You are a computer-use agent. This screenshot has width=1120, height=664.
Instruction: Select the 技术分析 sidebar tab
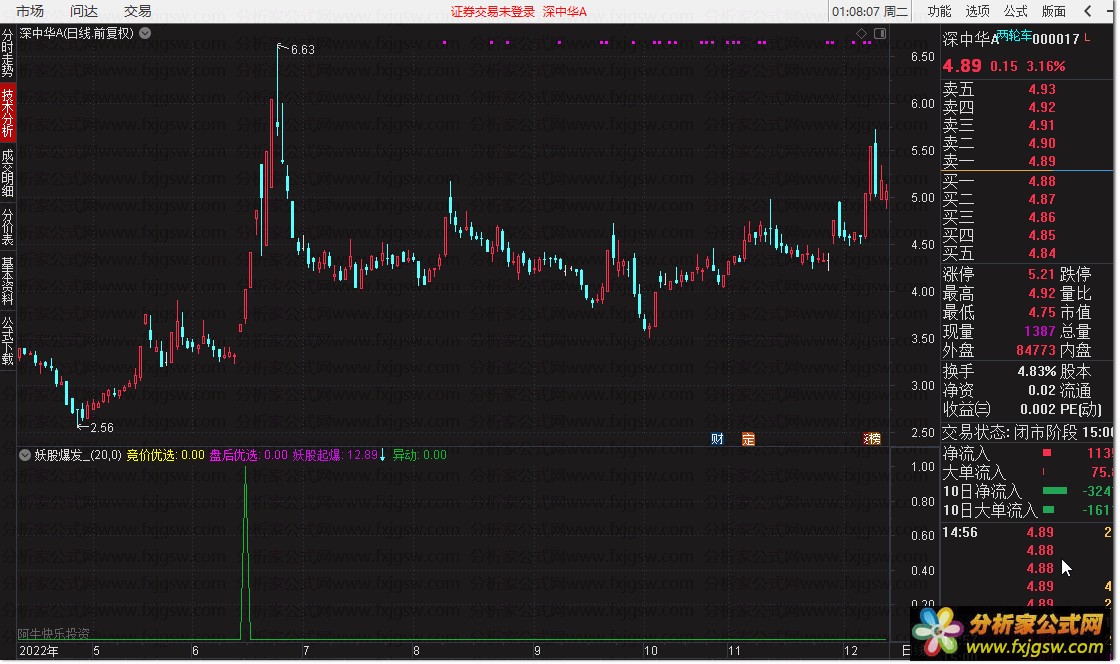click(x=8, y=112)
